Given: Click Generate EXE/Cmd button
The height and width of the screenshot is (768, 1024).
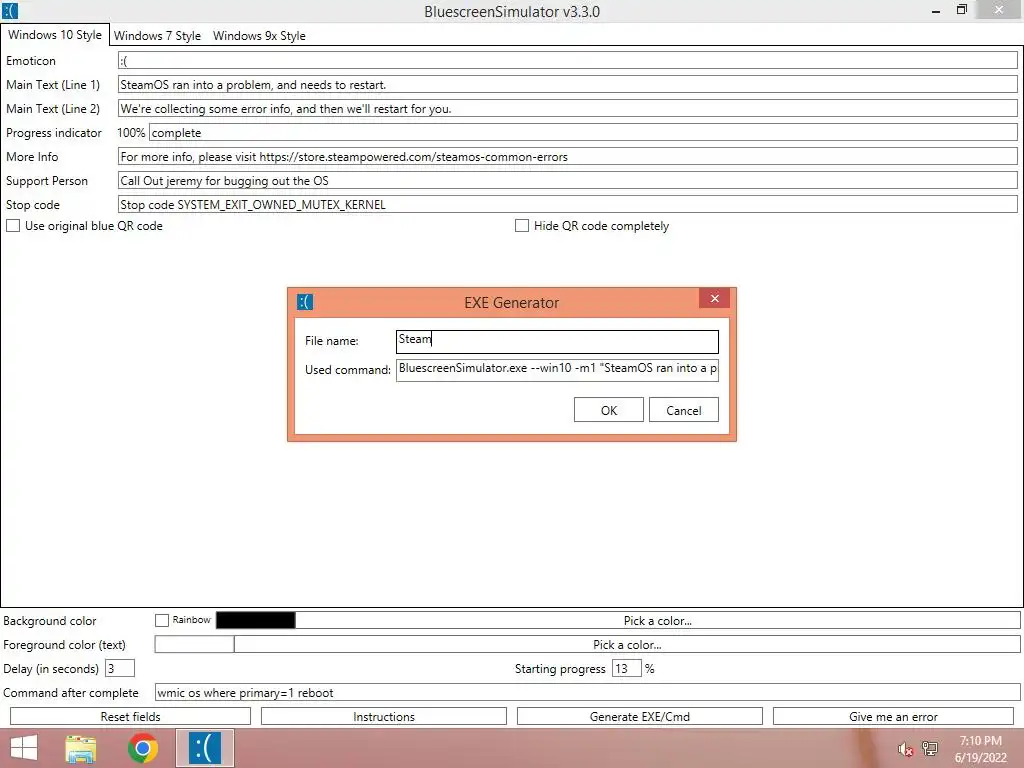Looking at the screenshot, I should click(639, 716).
